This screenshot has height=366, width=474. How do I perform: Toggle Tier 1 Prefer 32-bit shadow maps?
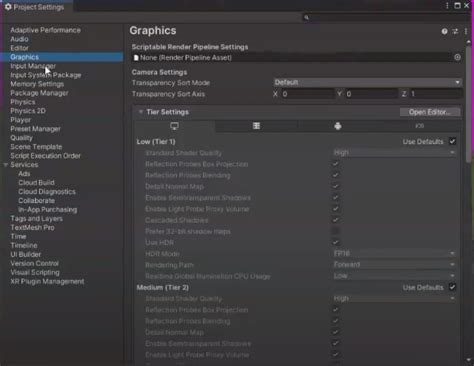click(336, 231)
